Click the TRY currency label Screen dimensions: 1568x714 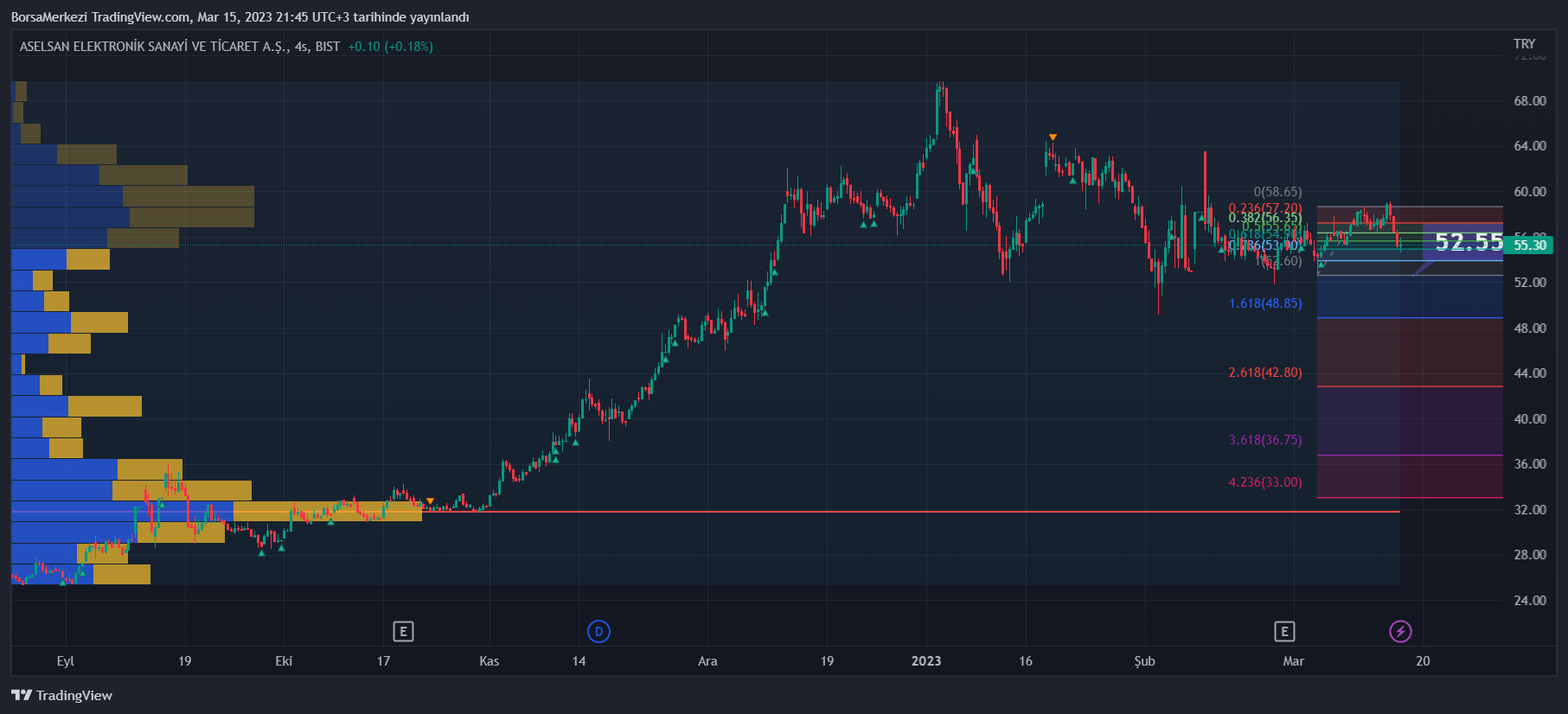point(1524,44)
